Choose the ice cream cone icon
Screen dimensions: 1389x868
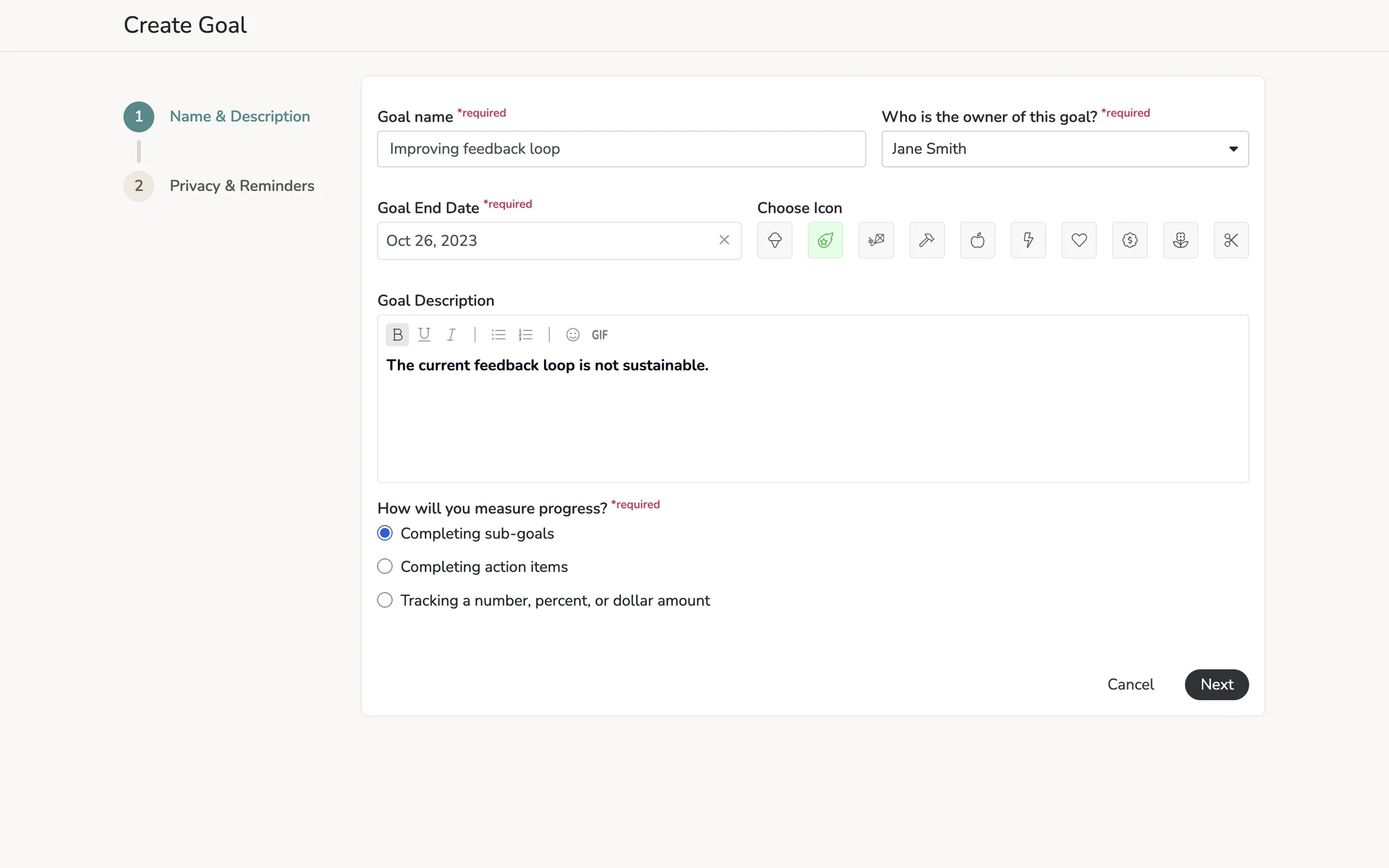(x=774, y=240)
